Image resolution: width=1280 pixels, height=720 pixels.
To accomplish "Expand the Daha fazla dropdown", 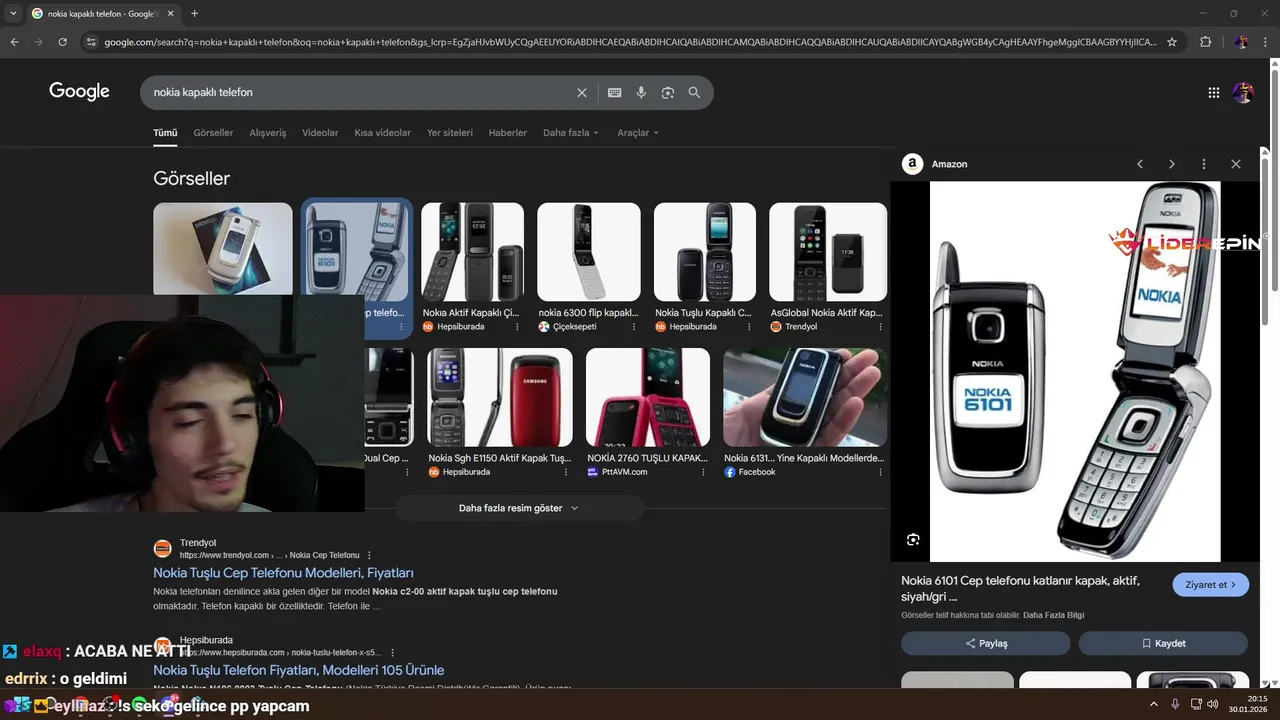I will 571,133.
